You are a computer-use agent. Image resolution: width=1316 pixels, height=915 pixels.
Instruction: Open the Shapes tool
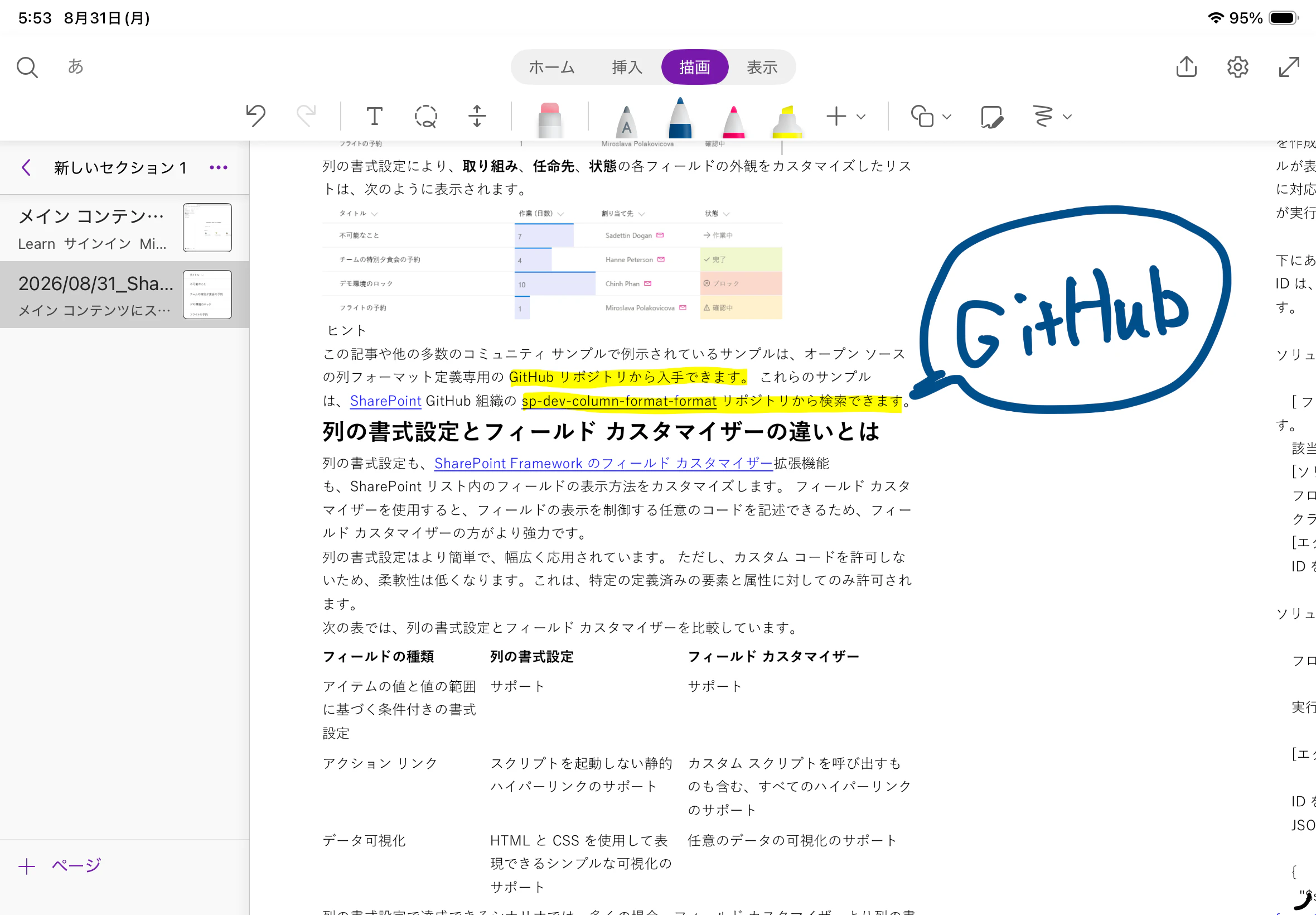922,117
